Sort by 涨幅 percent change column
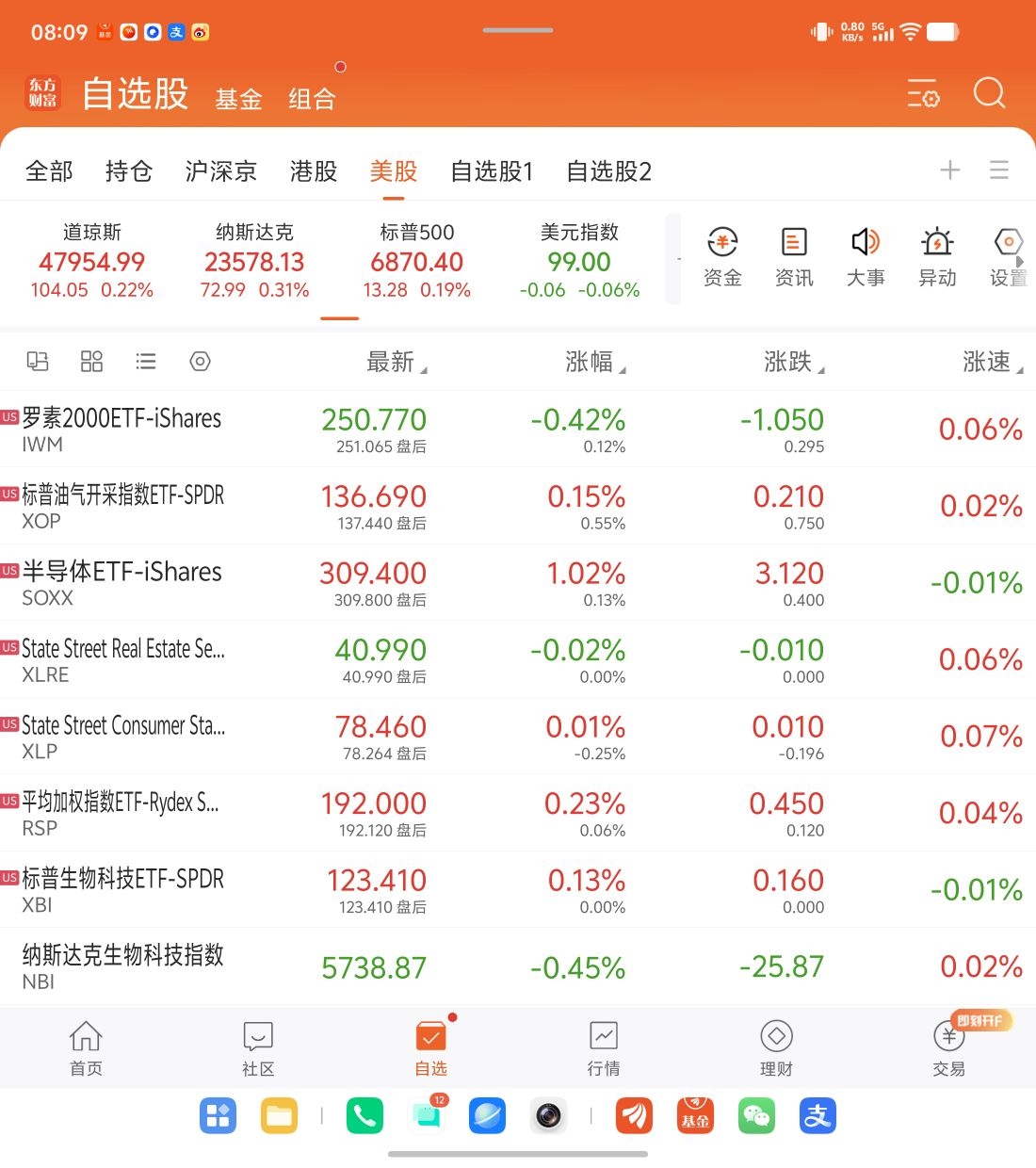This screenshot has width=1036, height=1168. [595, 362]
